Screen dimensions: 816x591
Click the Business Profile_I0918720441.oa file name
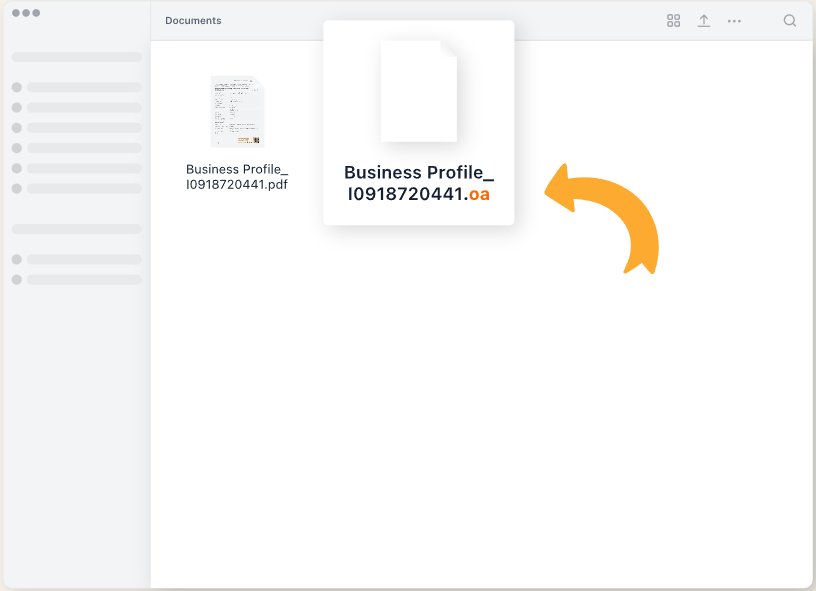point(418,183)
